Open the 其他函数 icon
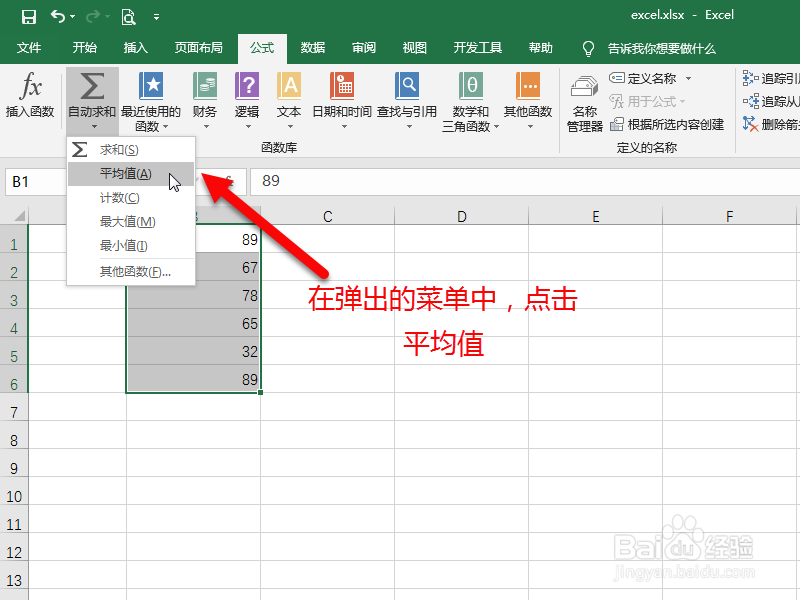This screenshot has height=600, width=800. coord(528,86)
